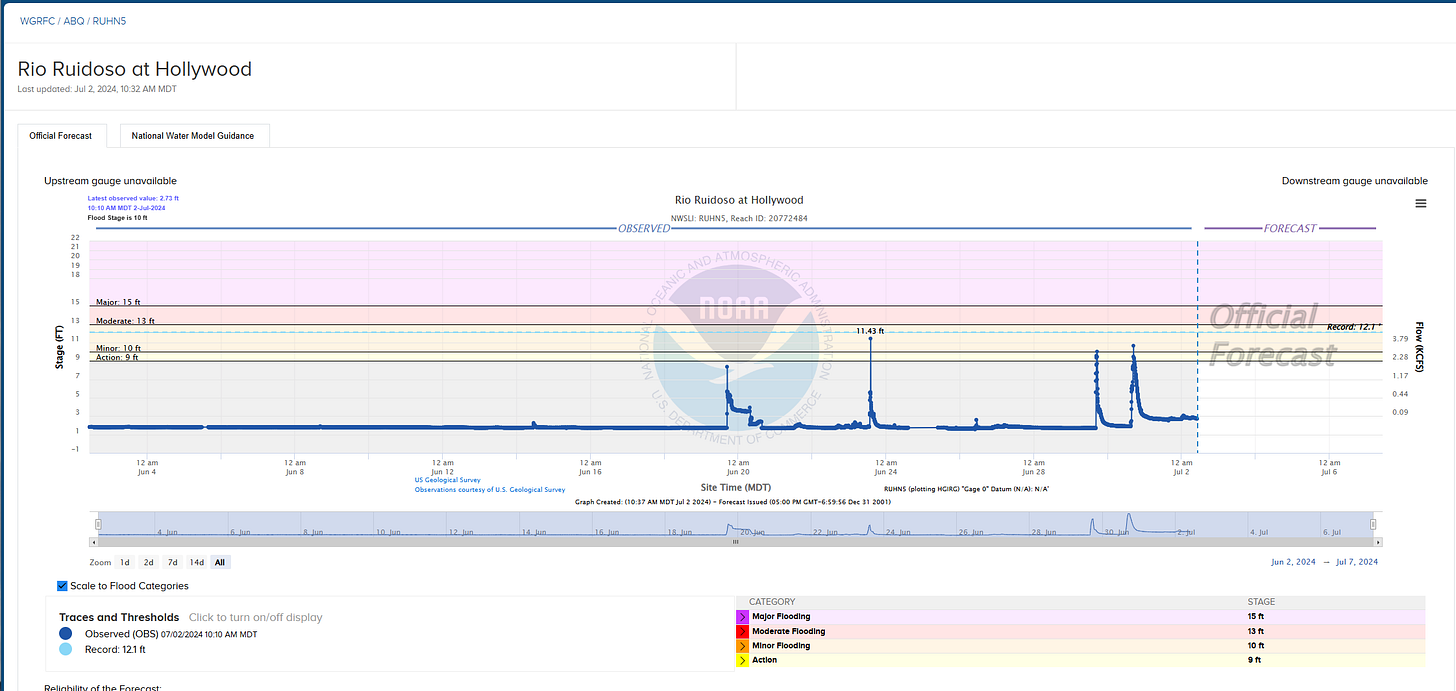Open the WGRFC breadcrumb link
The width and height of the screenshot is (1456, 691).
pyautogui.click(x=36, y=20)
